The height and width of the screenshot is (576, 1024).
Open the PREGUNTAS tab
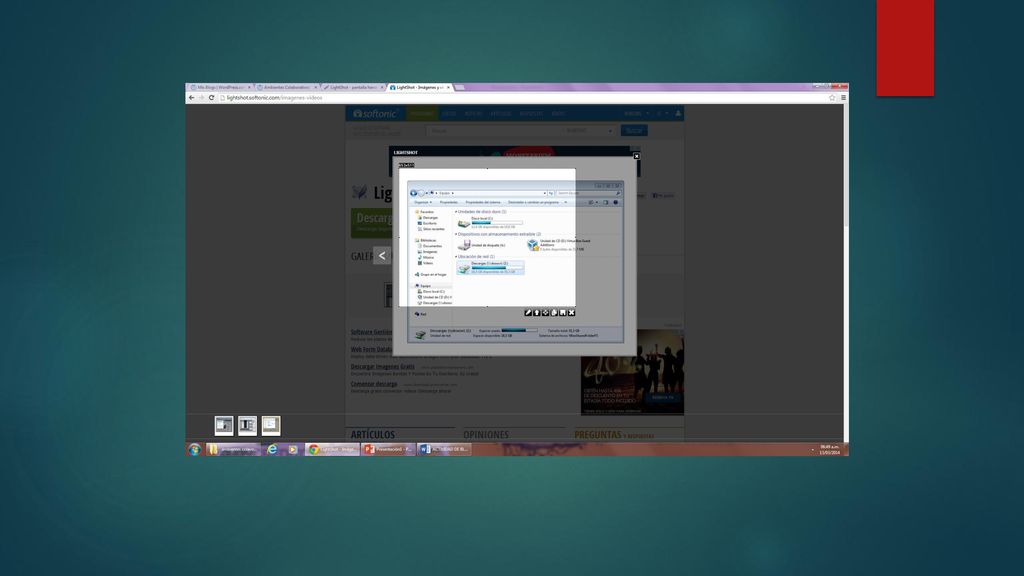point(598,434)
